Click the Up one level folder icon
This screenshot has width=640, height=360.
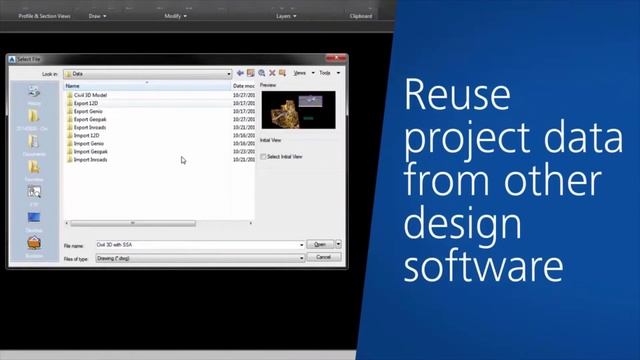click(x=251, y=73)
